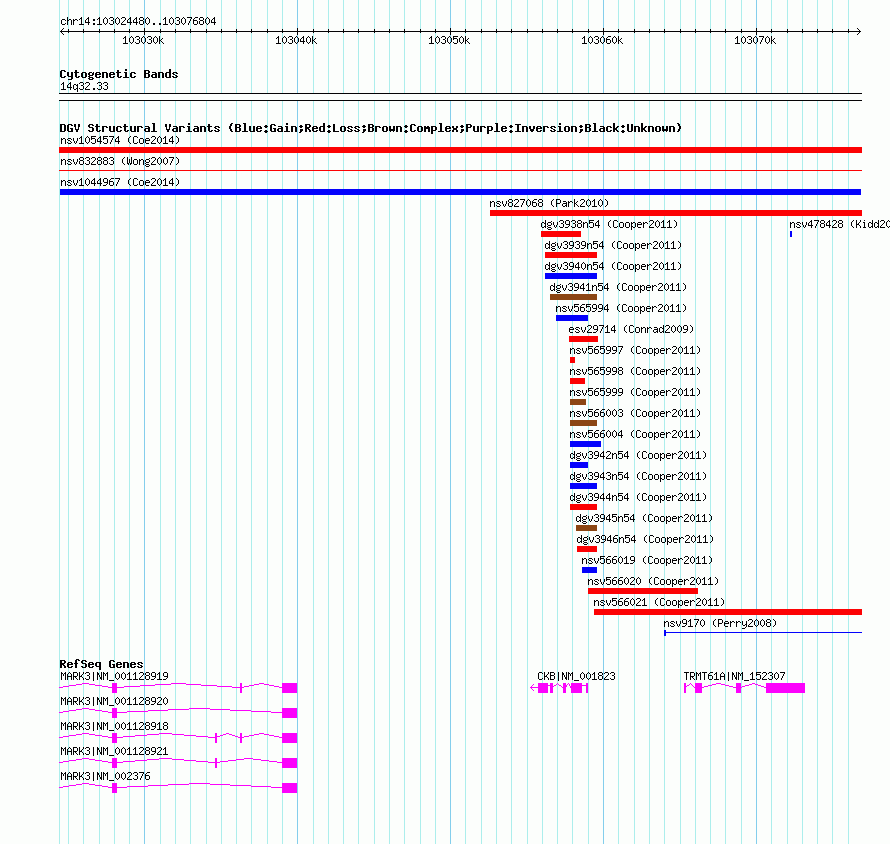Open dgv3945n54 (Cooper2011) variant
The image size is (890, 844).
coord(644,518)
